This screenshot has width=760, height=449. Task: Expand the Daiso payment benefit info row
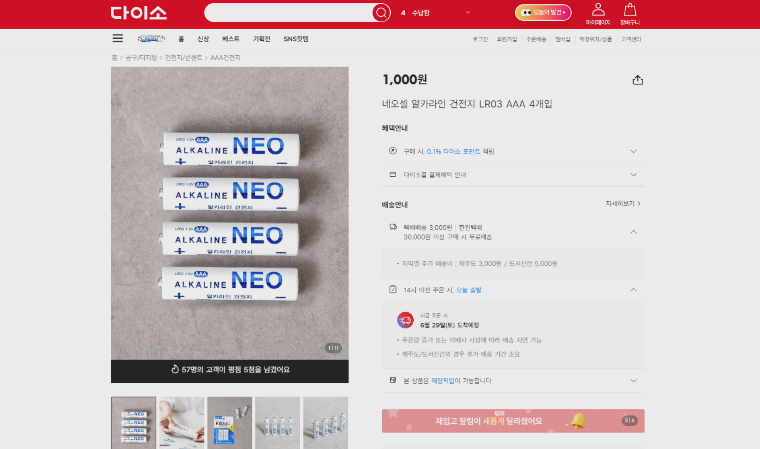coord(513,175)
